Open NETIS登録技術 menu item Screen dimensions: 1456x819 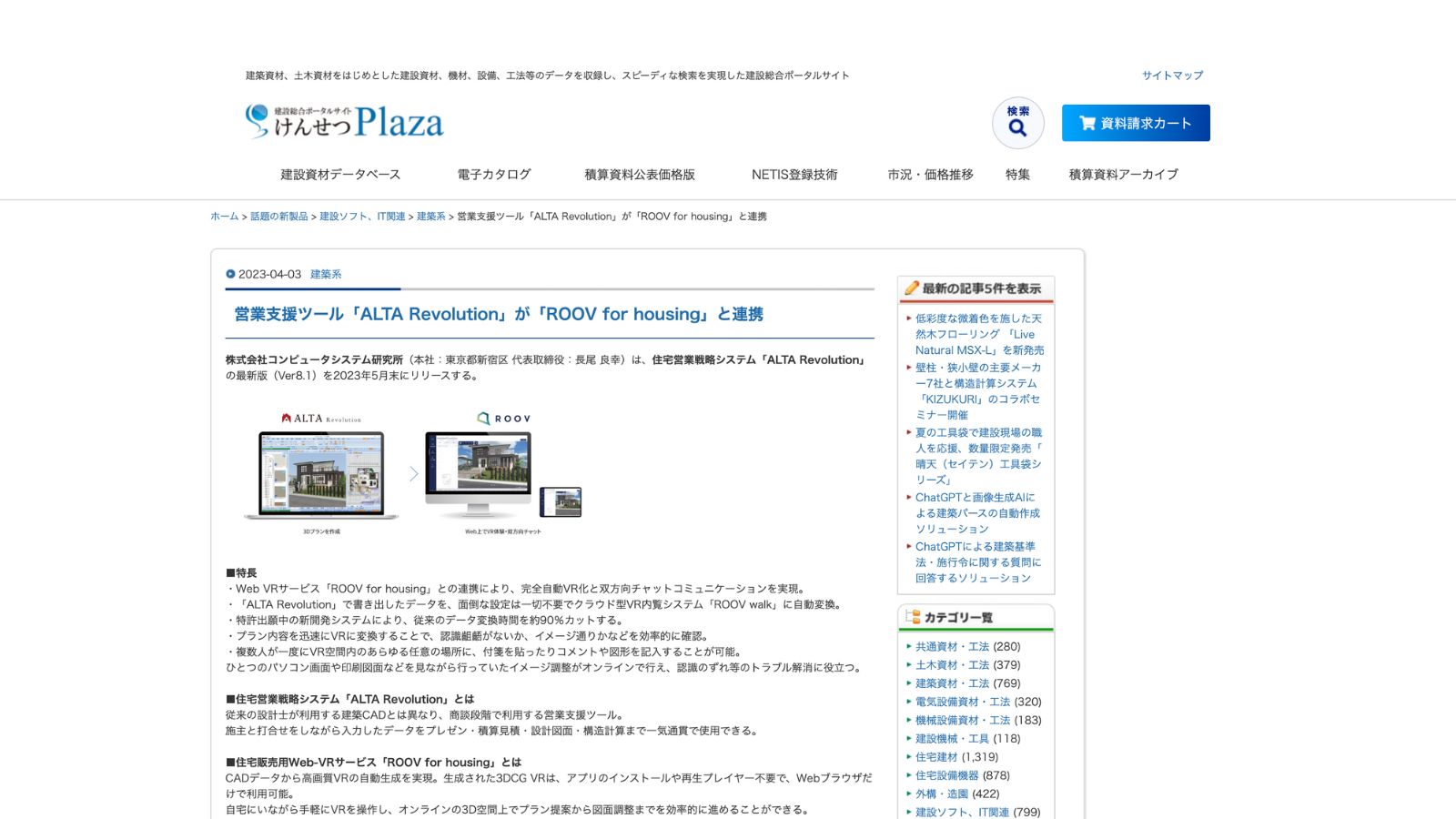coord(794,174)
